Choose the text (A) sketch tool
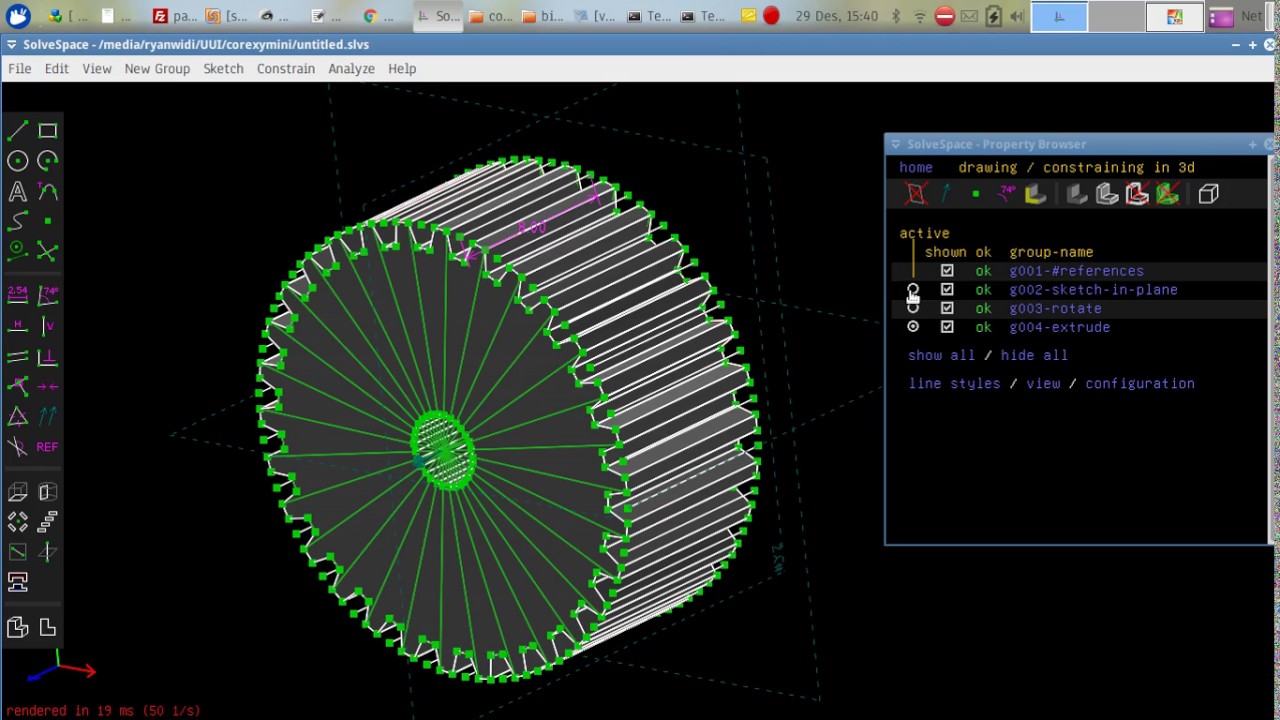Image resolution: width=1280 pixels, height=720 pixels. [17, 191]
